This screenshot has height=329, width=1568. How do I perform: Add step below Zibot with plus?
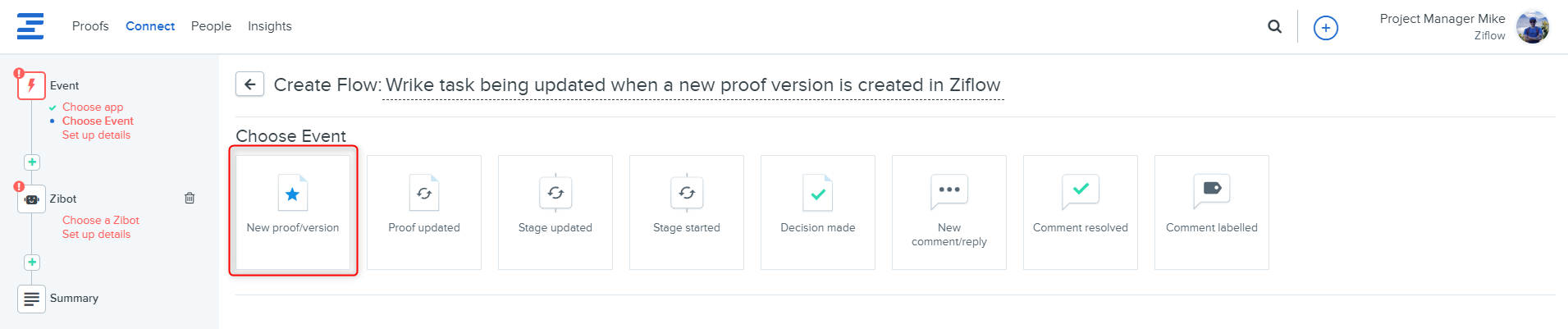coord(32,263)
